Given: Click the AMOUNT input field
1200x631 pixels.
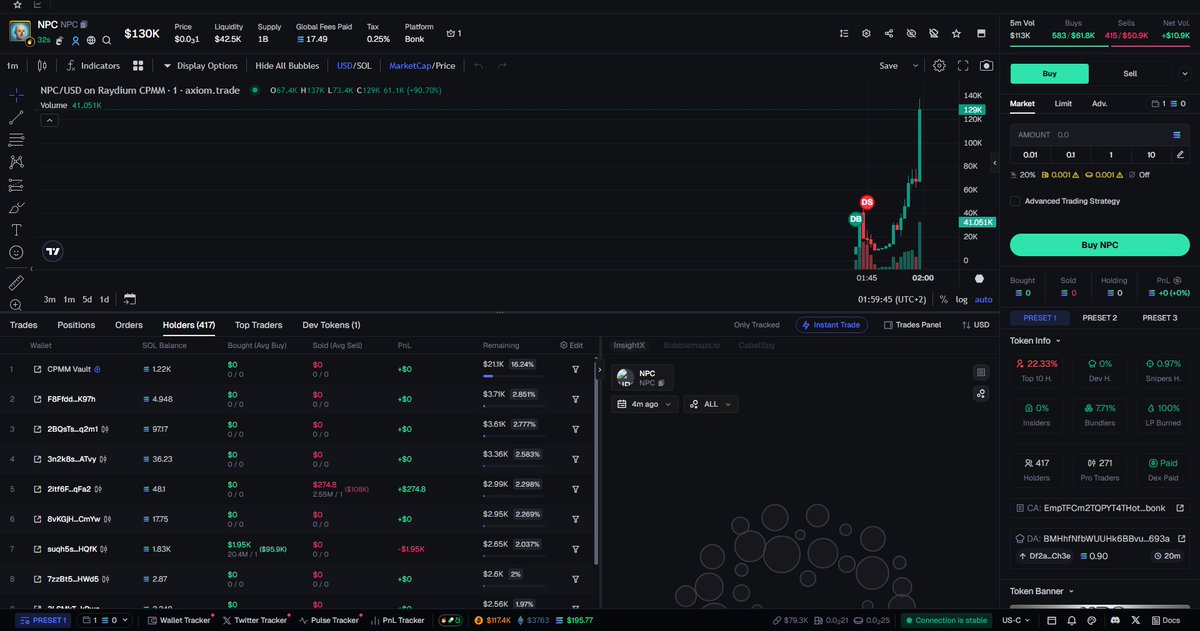Looking at the screenshot, I should pyautogui.click(x=1099, y=134).
